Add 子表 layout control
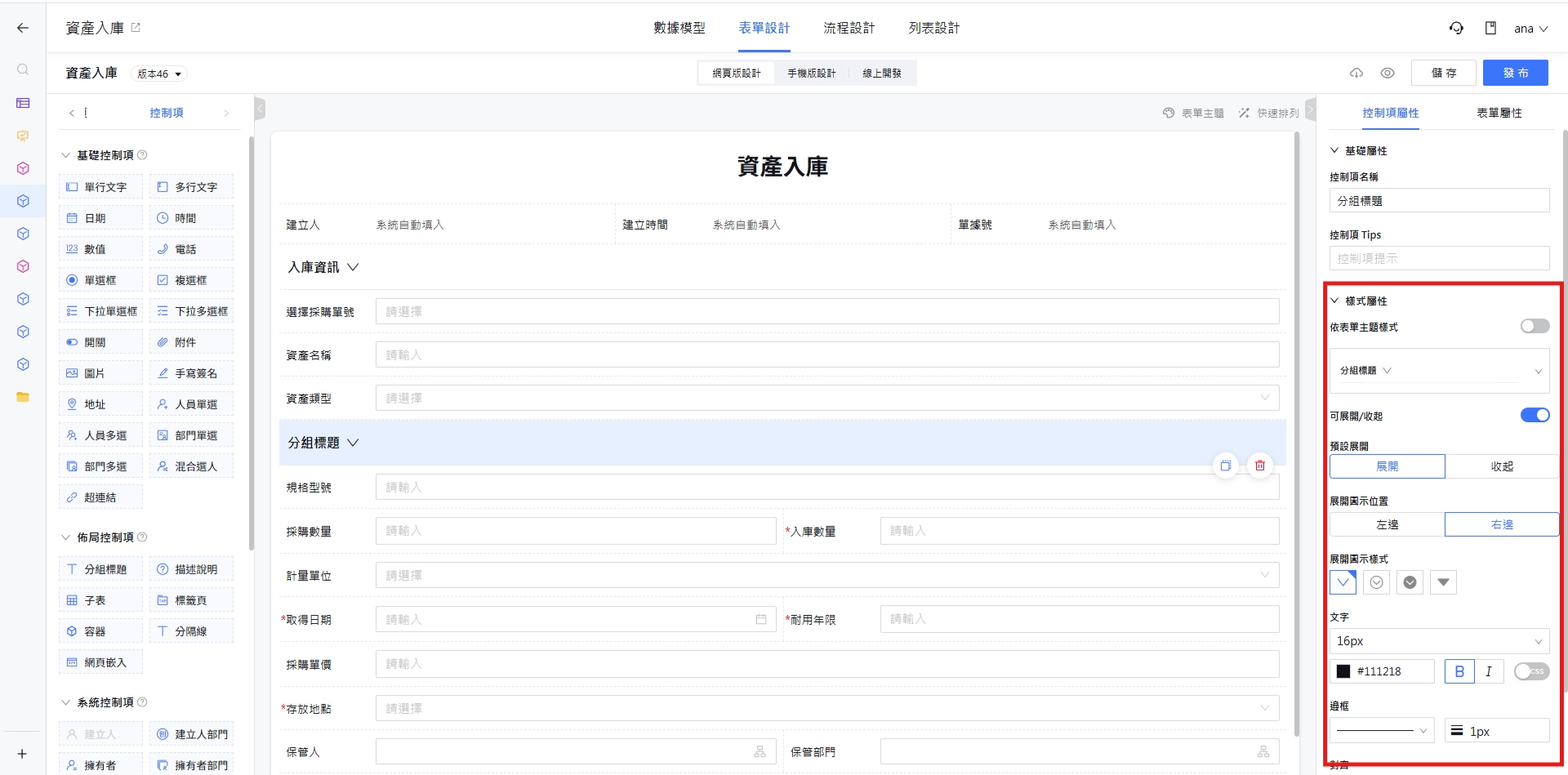Image resolution: width=1568 pixels, height=775 pixels. pyautogui.click(x=101, y=600)
